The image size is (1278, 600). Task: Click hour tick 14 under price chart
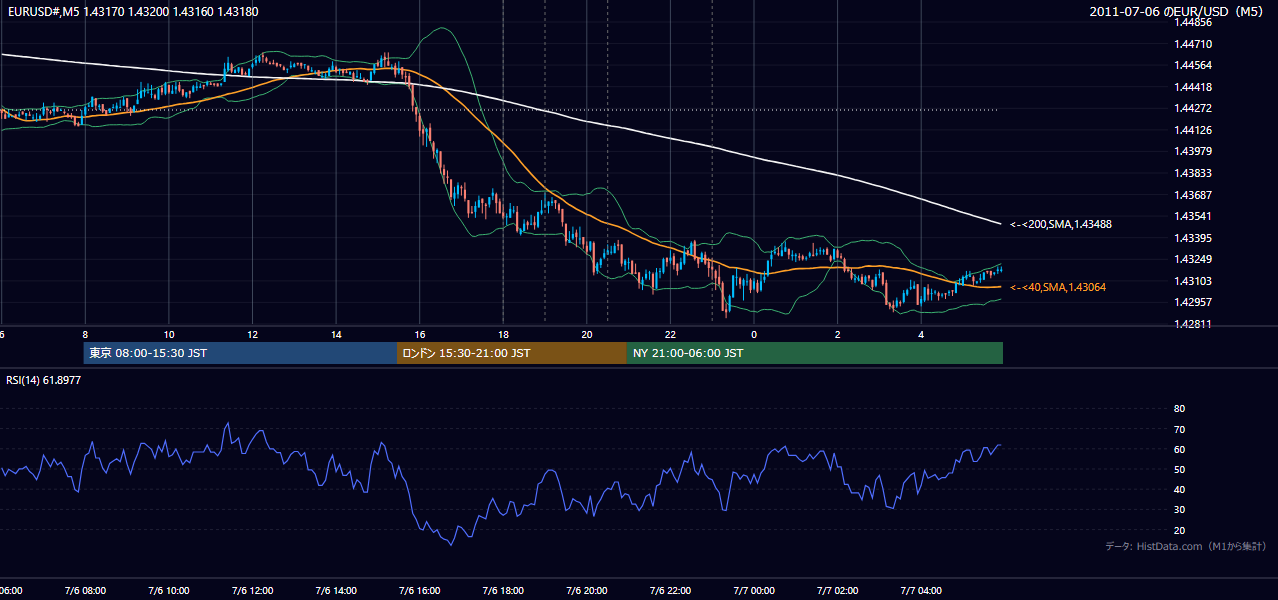pos(336,334)
